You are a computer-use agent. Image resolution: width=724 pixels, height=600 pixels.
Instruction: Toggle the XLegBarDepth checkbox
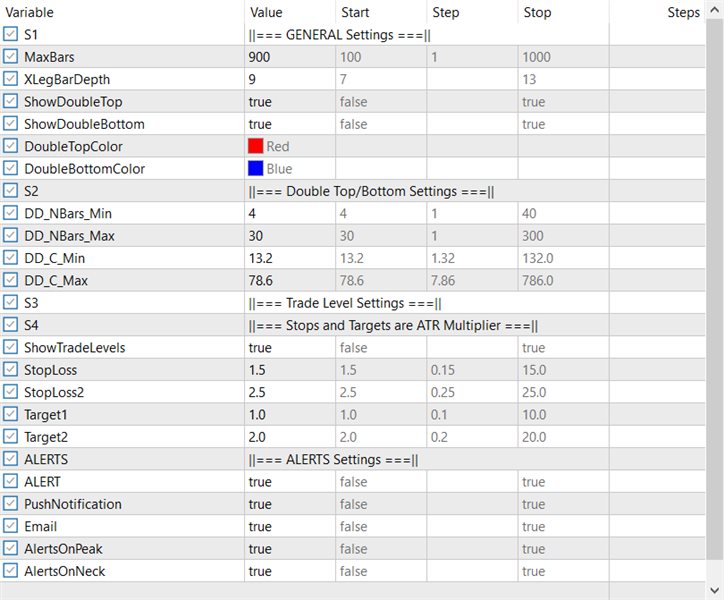10,79
